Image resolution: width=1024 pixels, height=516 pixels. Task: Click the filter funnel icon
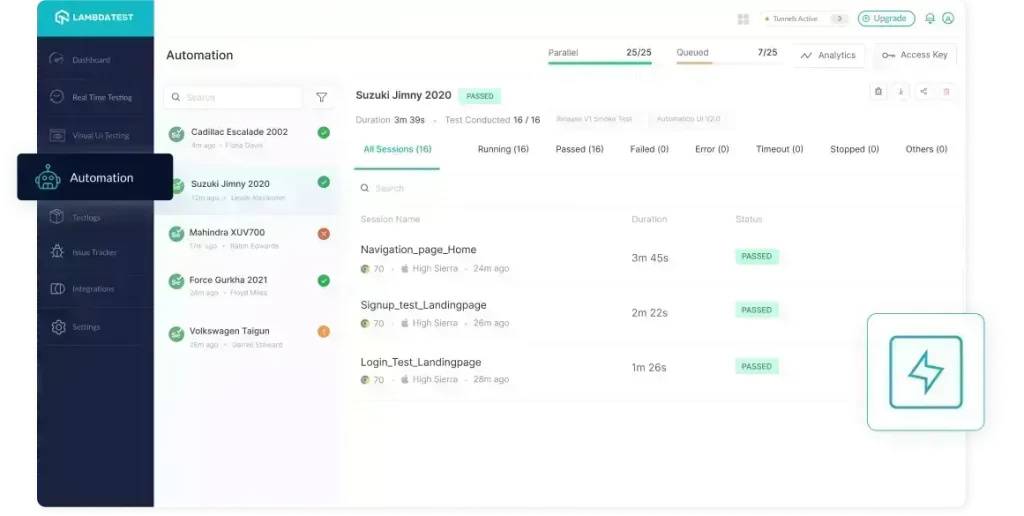321,97
